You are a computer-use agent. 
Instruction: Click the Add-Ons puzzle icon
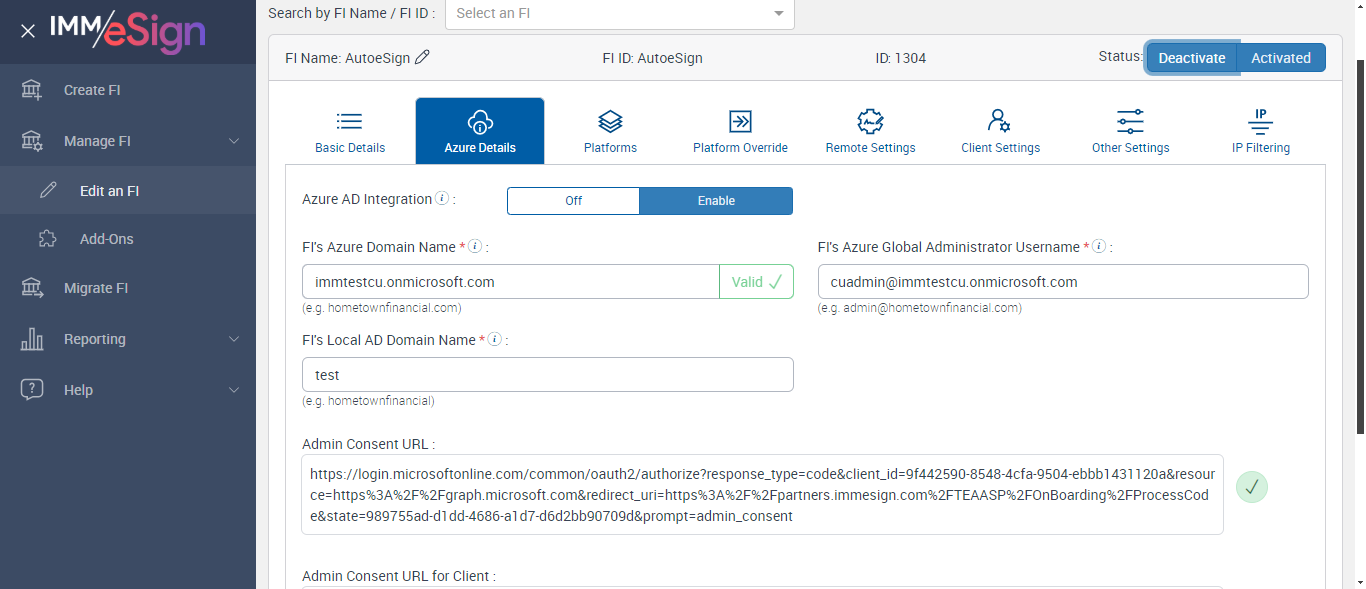click(48, 239)
